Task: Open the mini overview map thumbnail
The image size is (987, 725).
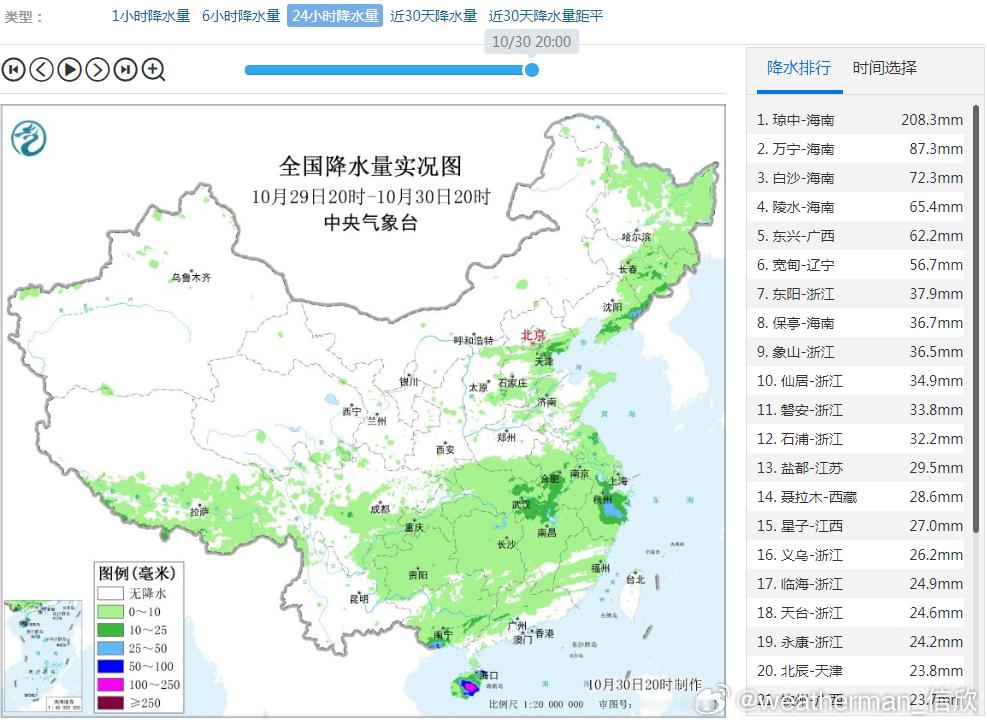Action: (x=42, y=655)
